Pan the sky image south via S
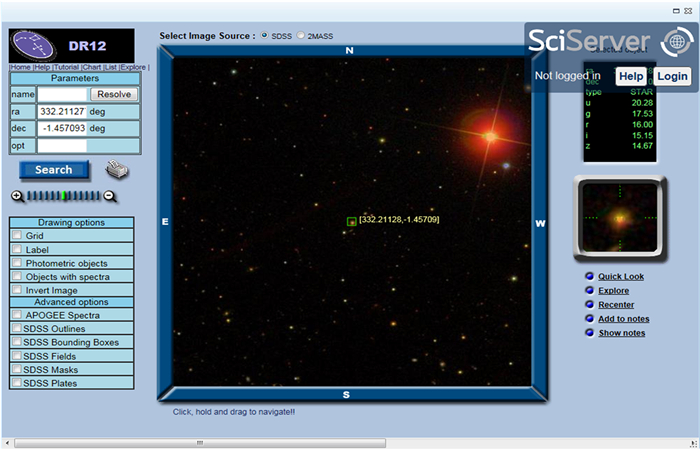Viewport: 700px width, 450px height. click(347, 395)
